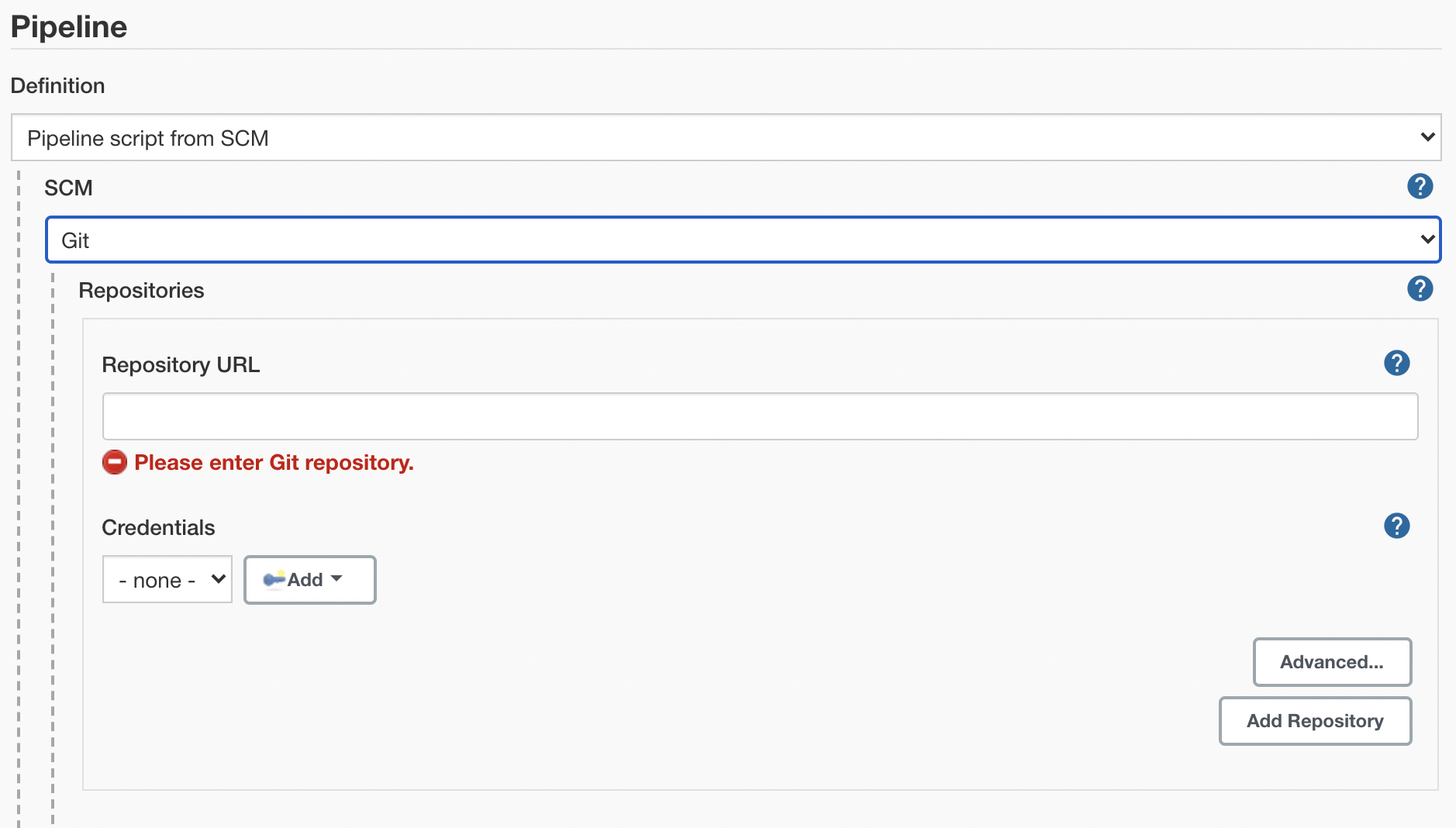Click the Credentials label
The width and height of the screenshot is (1456, 828).
click(x=158, y=527)
